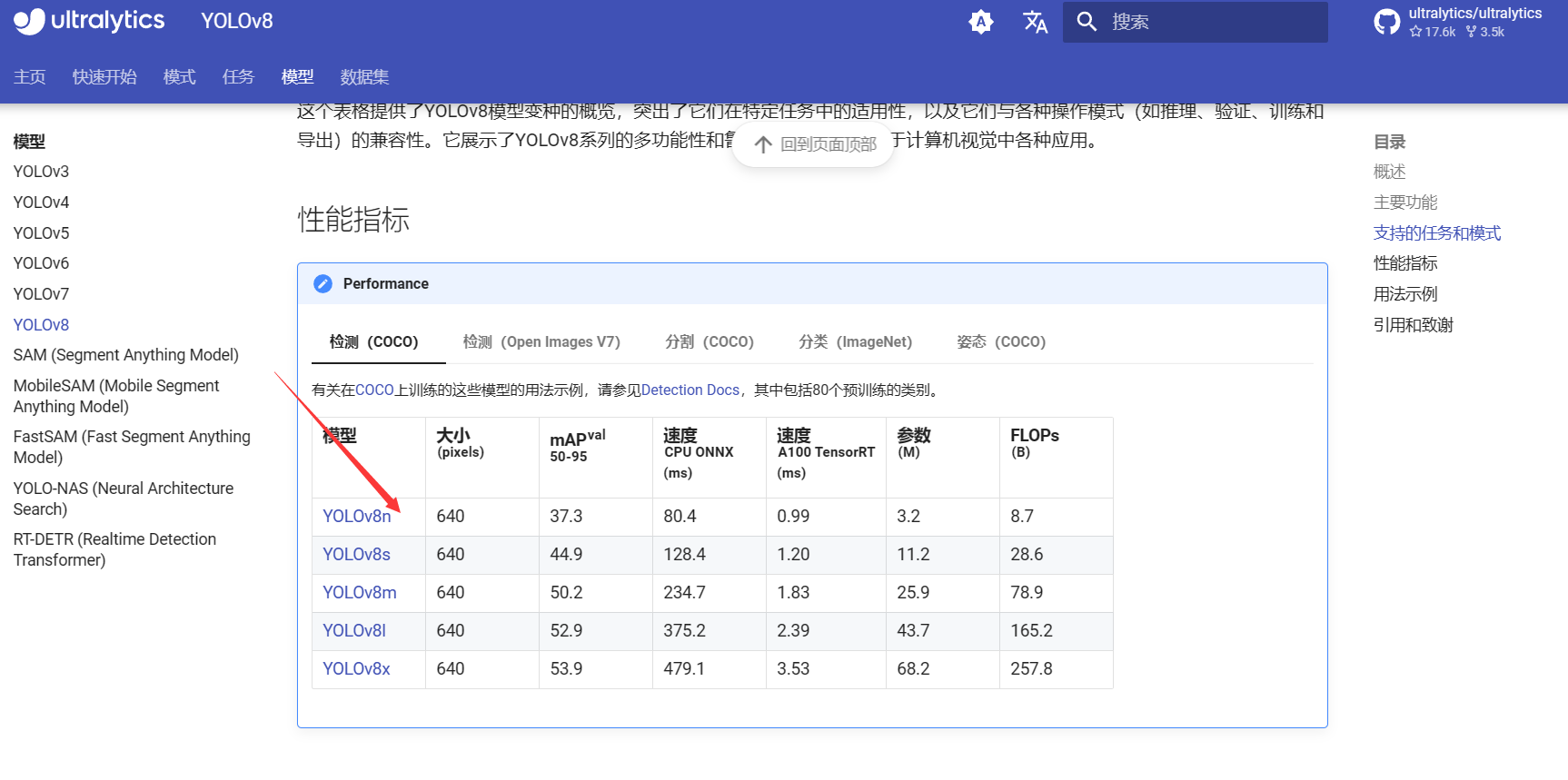Viewport: 1568px width, 780px height.
Task: Open FastSAM sidebar entry
Action: click(132, 447)
